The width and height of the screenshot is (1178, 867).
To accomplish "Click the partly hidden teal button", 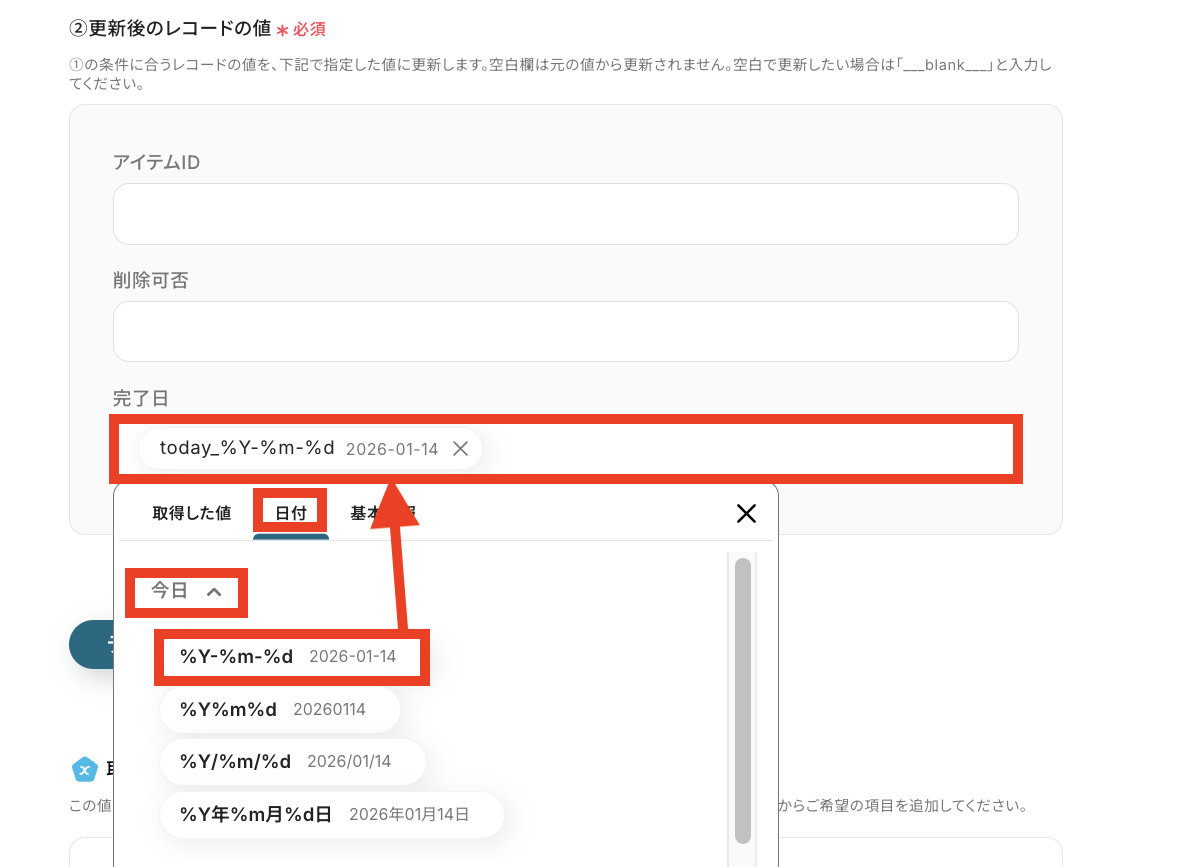I will pyautogui.click(x=92, y=645).
